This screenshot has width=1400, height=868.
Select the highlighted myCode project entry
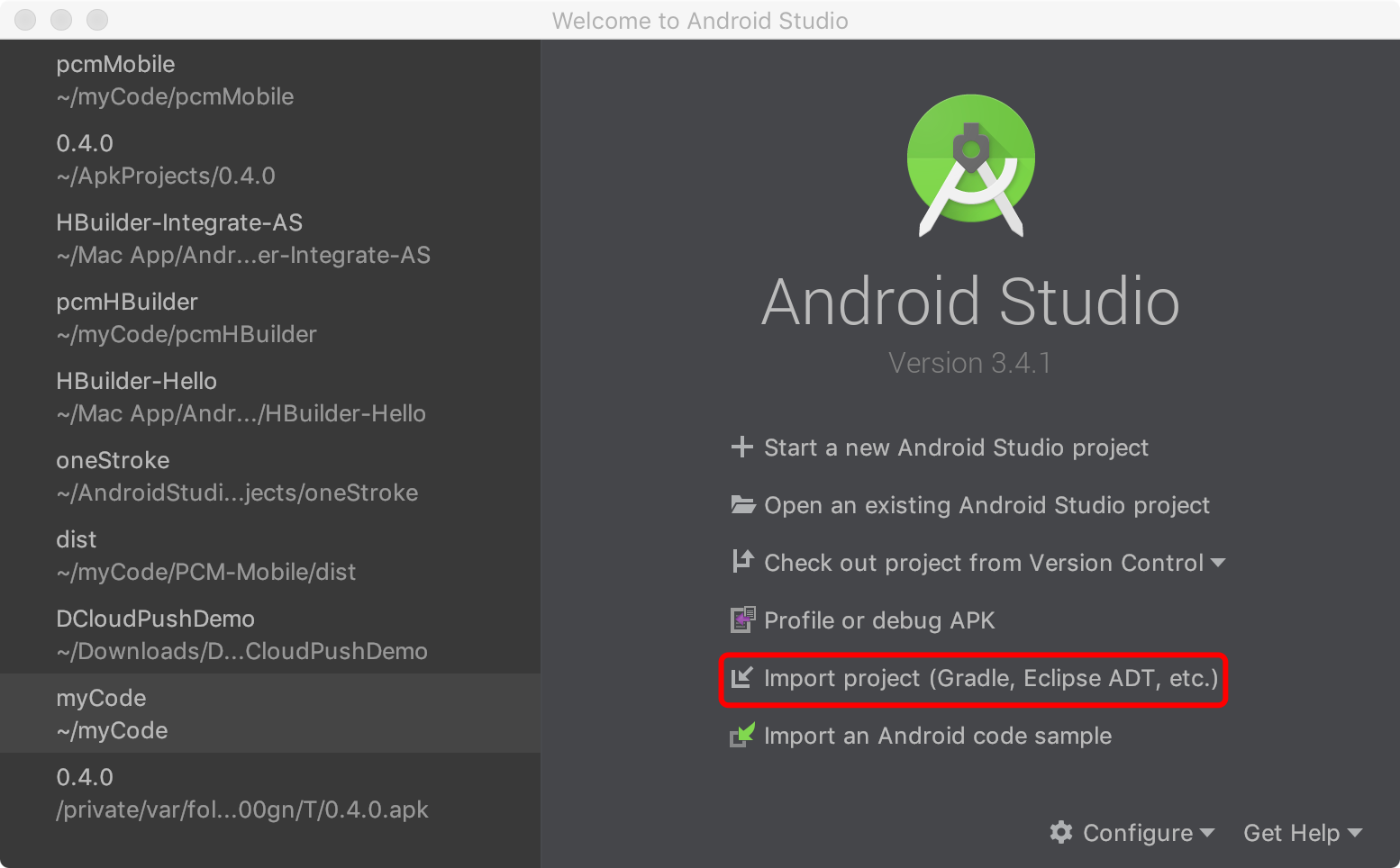pyautogui.click(x=270, y=713)
